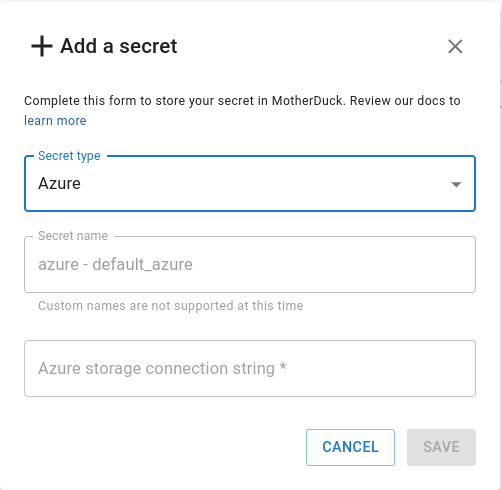Viewport: 502px width, 490px height.
Task: Click the Secret name label
Action: click(x=73, y=236)
